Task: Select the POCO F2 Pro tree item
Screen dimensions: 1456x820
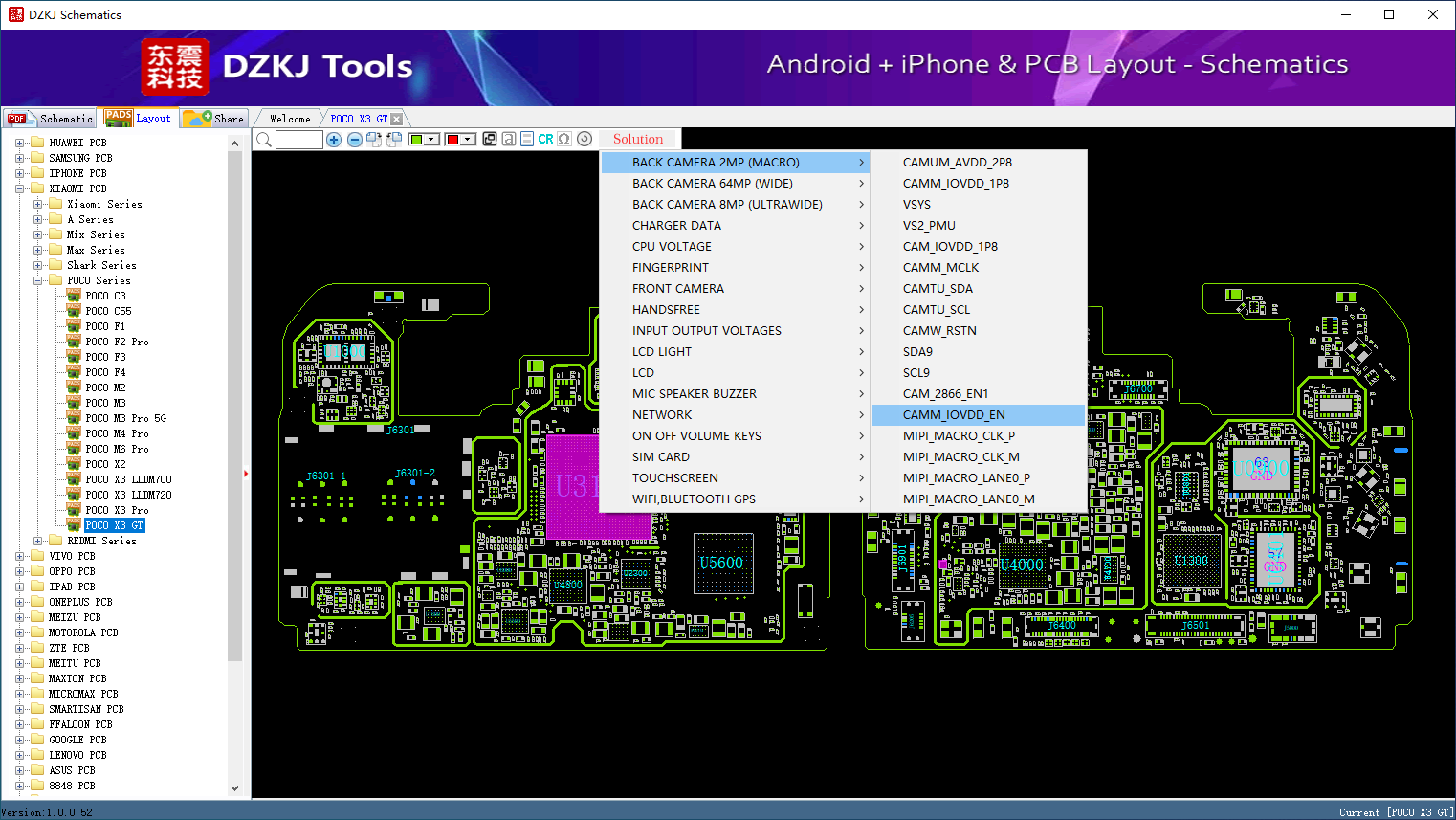Action: coord(117,342)
